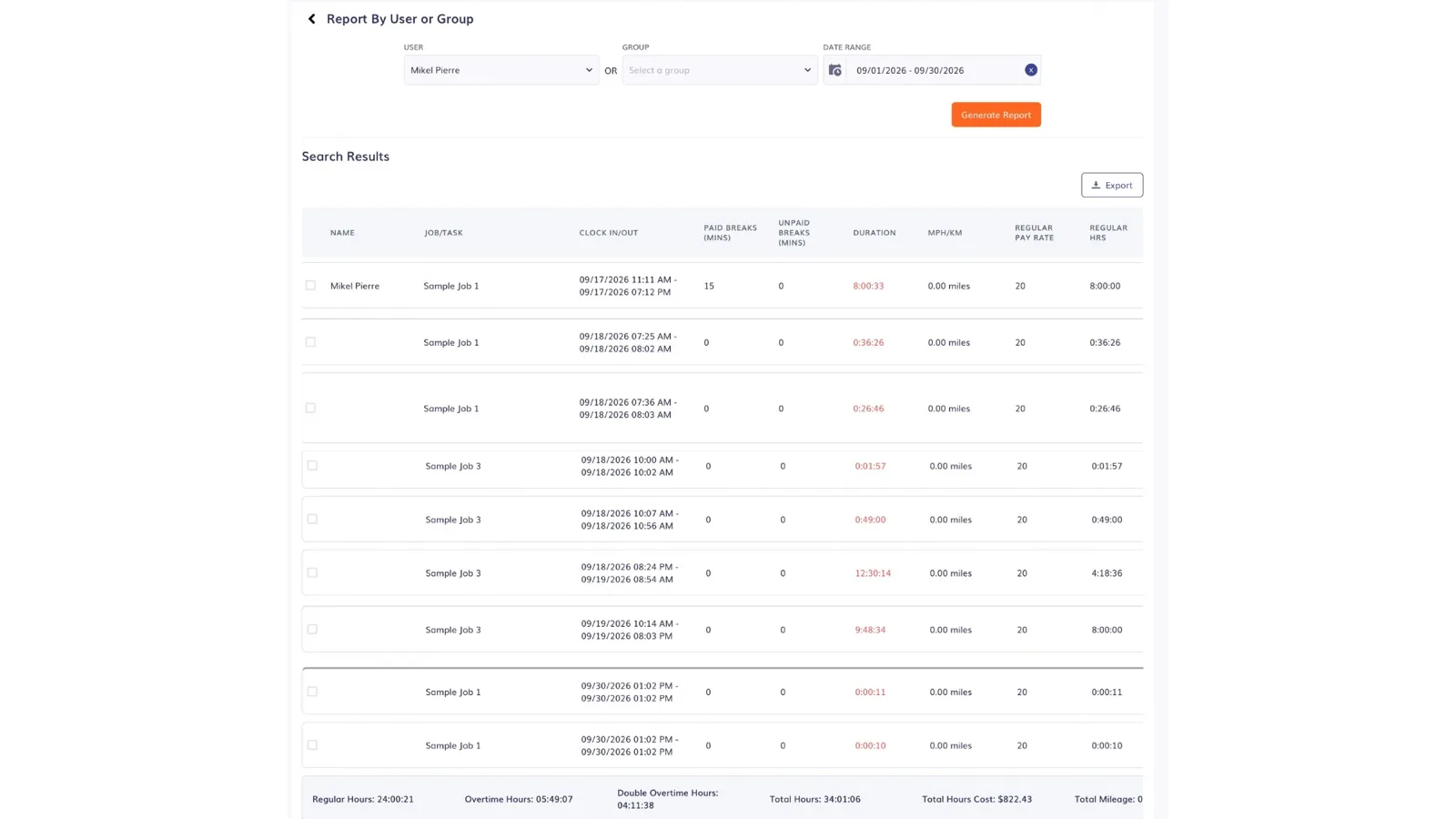This screenshot has width=1456, height=819.
Task: Click the JOB/TASK column header
Action: (x=443, y=233)
